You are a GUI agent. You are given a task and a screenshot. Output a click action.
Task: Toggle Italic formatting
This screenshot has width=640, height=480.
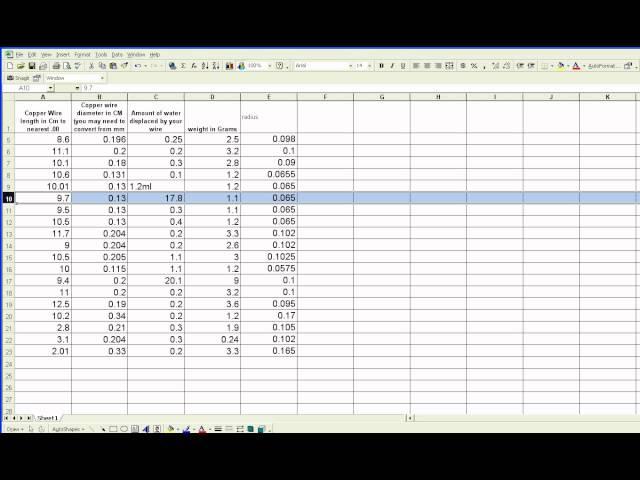point(392,66)
